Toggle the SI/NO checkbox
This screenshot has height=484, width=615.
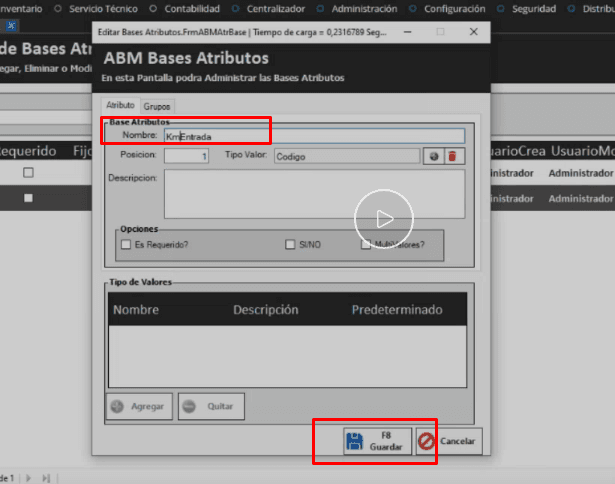[x=290, y=244]
